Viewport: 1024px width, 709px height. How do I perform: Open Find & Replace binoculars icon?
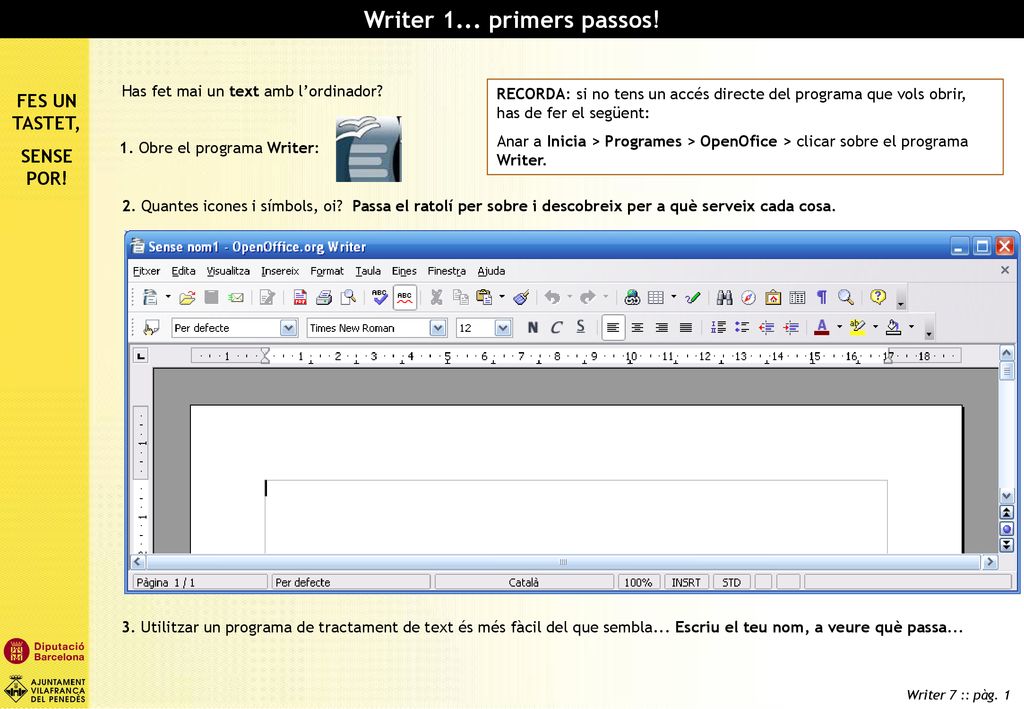click(x=724, y=298)
